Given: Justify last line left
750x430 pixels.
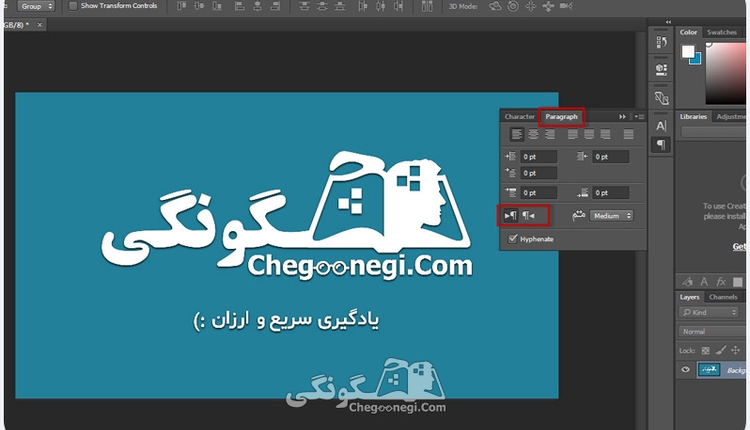Looking at the screenshot, I should point(573,134).
